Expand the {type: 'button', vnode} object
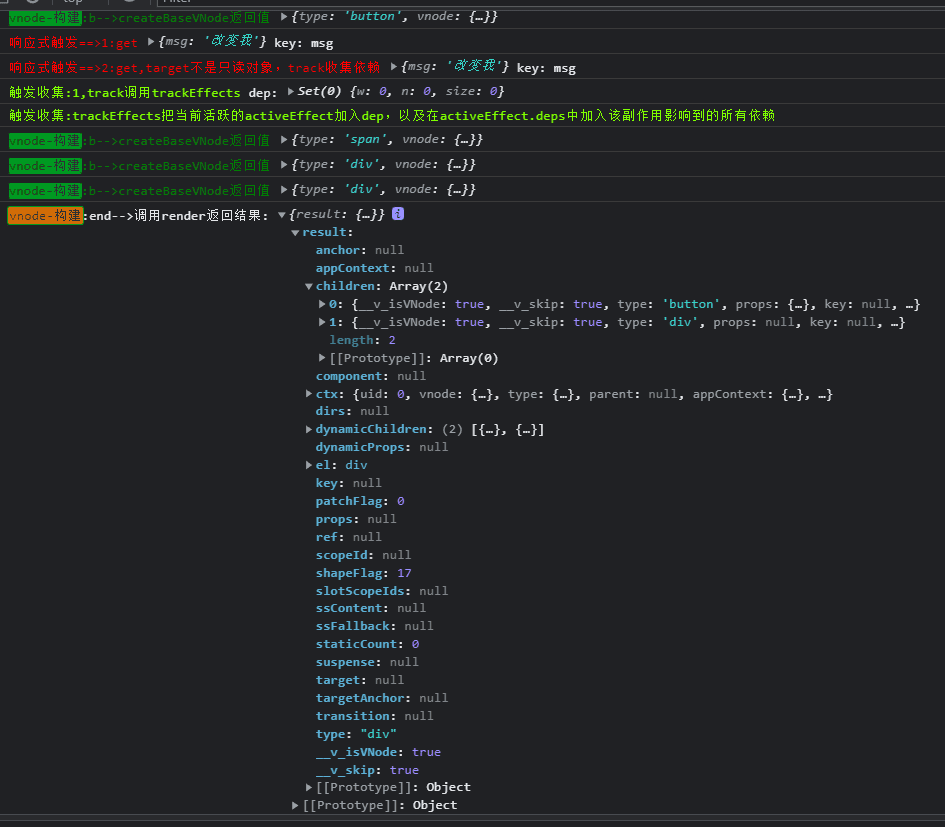The height and width of the screenshot is (827, 945). pyautogui.click(x=284, y=17)
